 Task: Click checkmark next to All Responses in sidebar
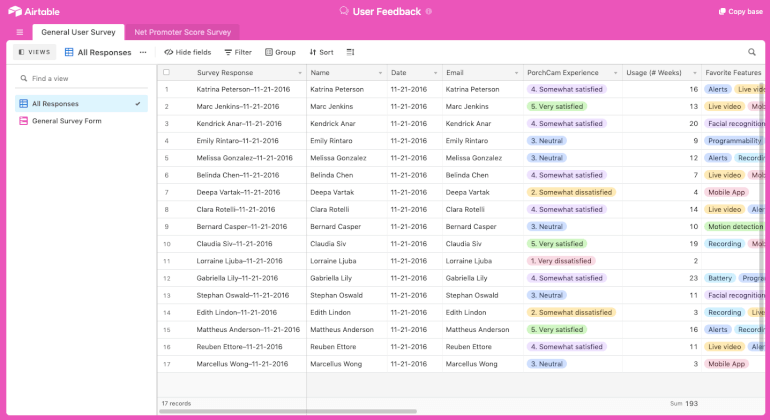pyautogui.click(x=138, y=104)
